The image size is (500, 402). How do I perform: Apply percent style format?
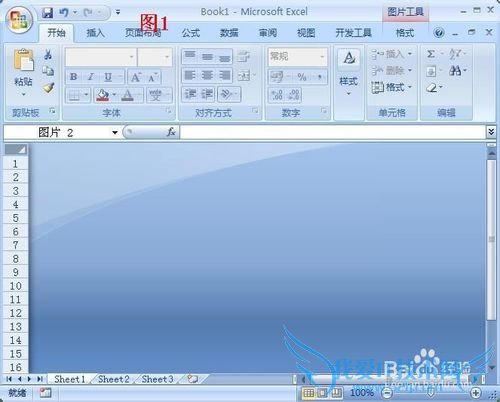click(302, 77)
